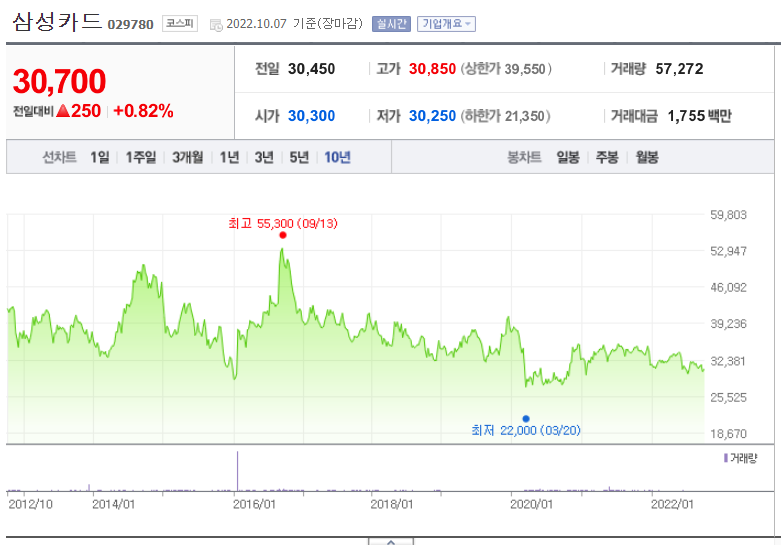Open the 월봉 candlestick chart
The width and height of the screenshot is (781, 545).
647,157
